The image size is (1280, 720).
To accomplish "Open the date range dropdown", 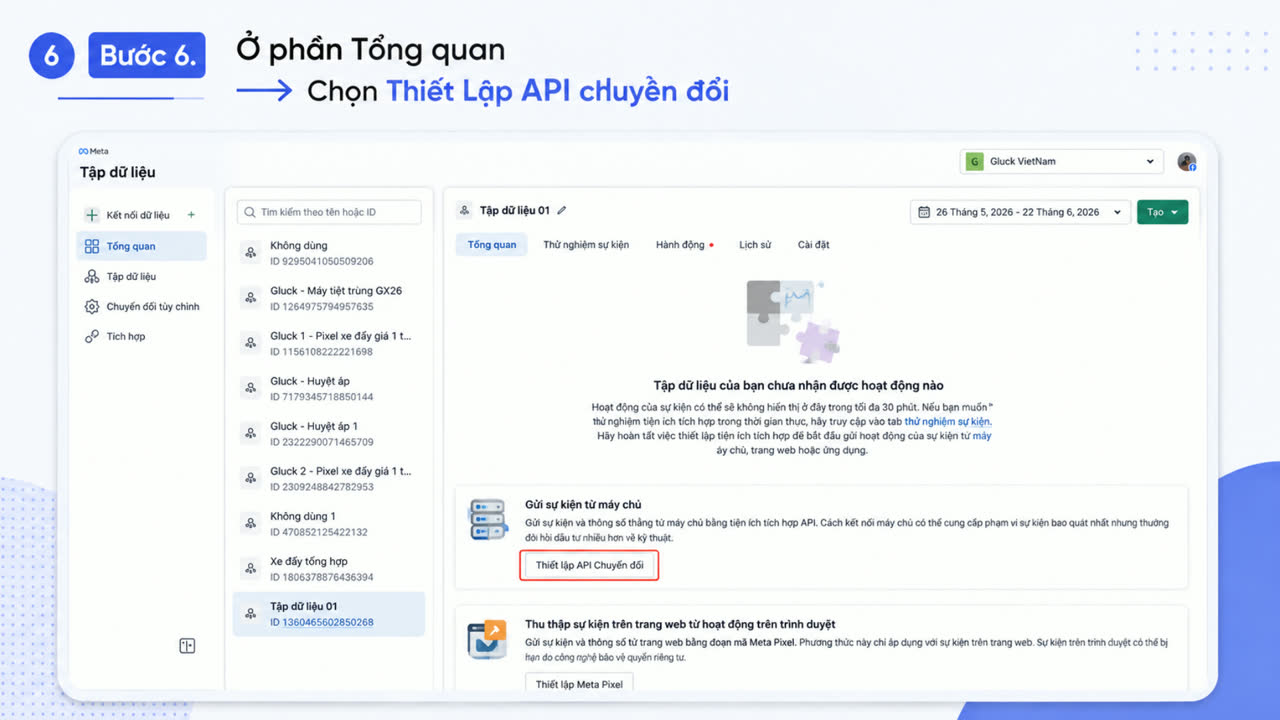I will coord(1021,212).
